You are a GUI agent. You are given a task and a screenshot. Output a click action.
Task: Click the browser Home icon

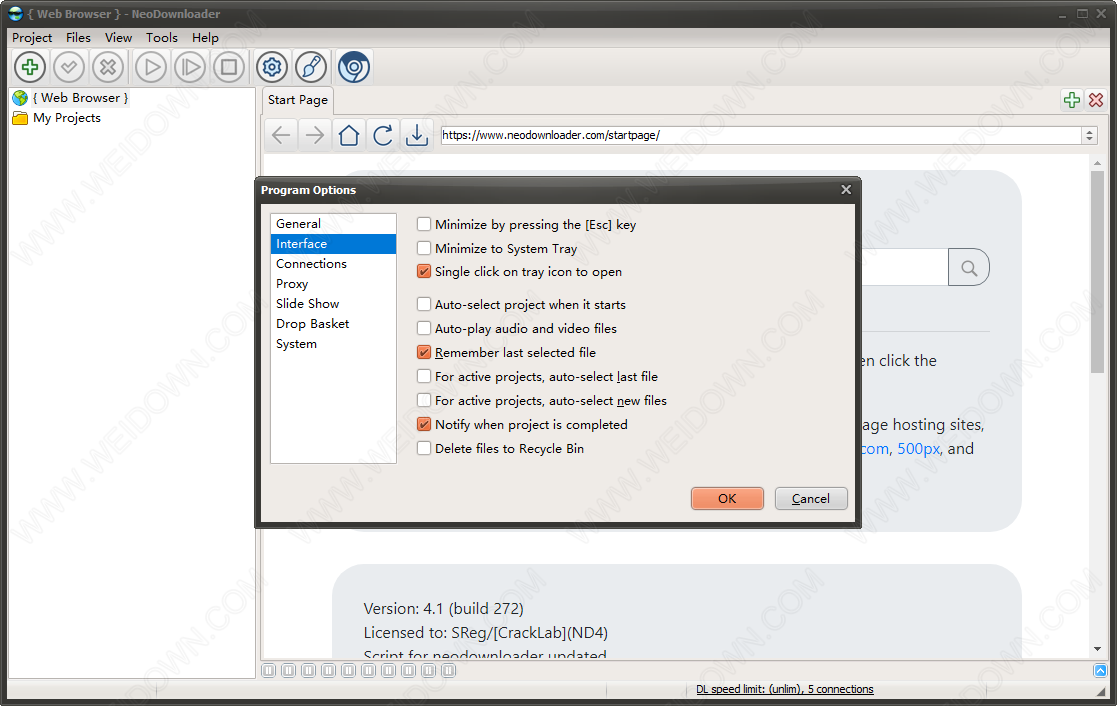(x=348, y=135)
